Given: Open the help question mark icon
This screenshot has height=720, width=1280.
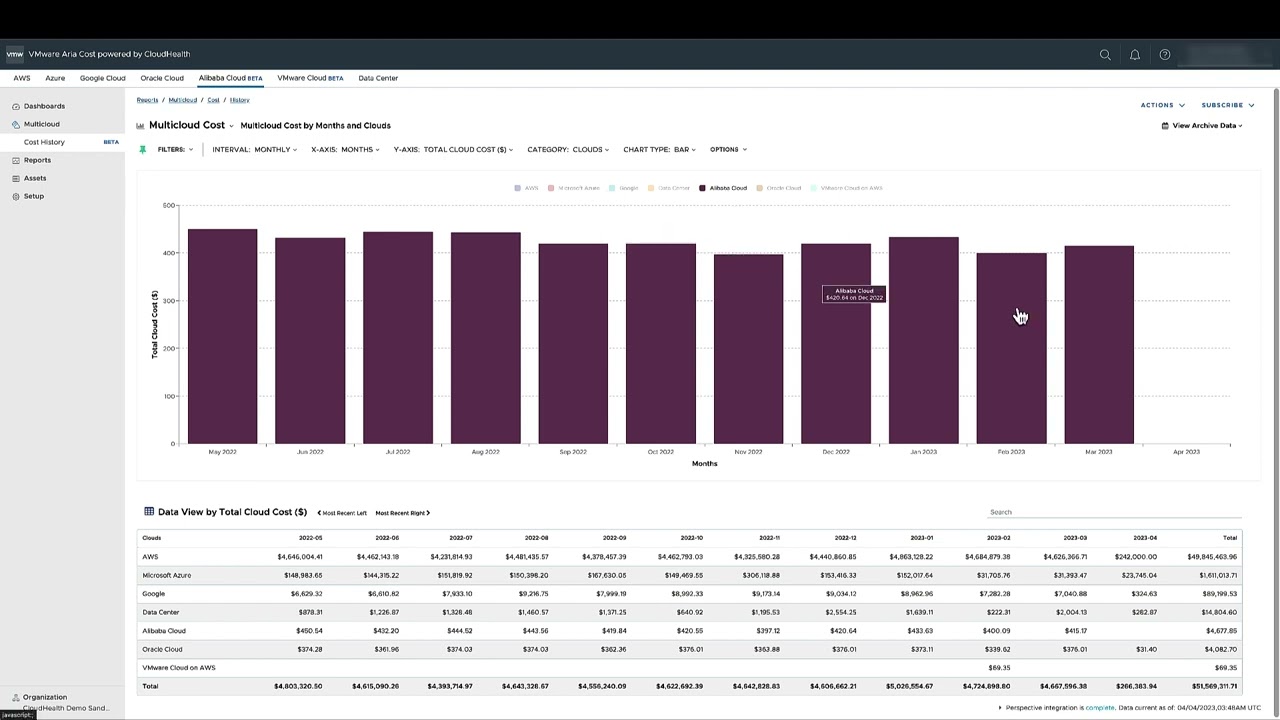Looking at the screenshot, I should click(x=1165, y=54).
